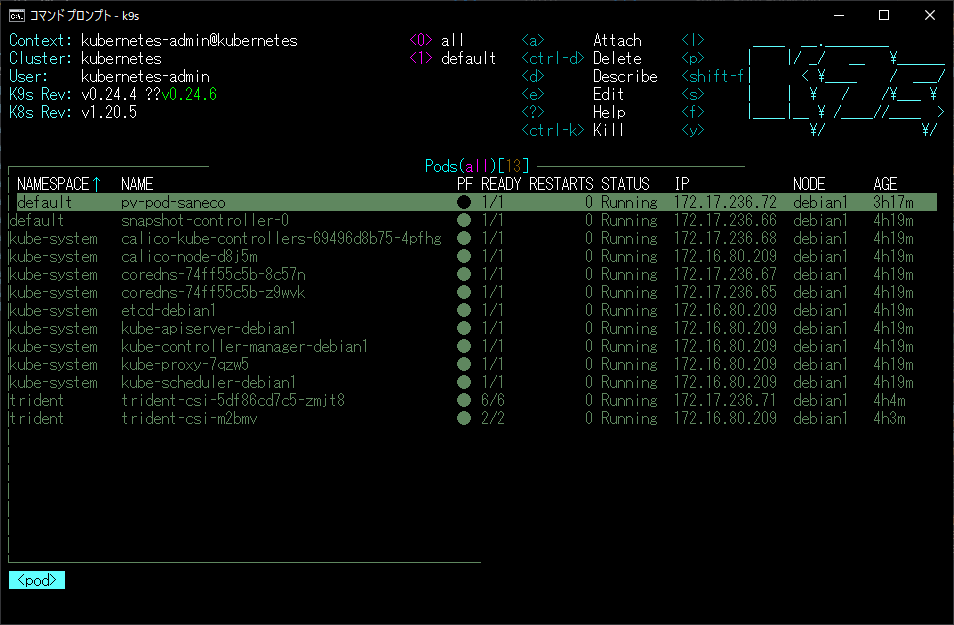Select the etcd-debian1 pod

169,310
